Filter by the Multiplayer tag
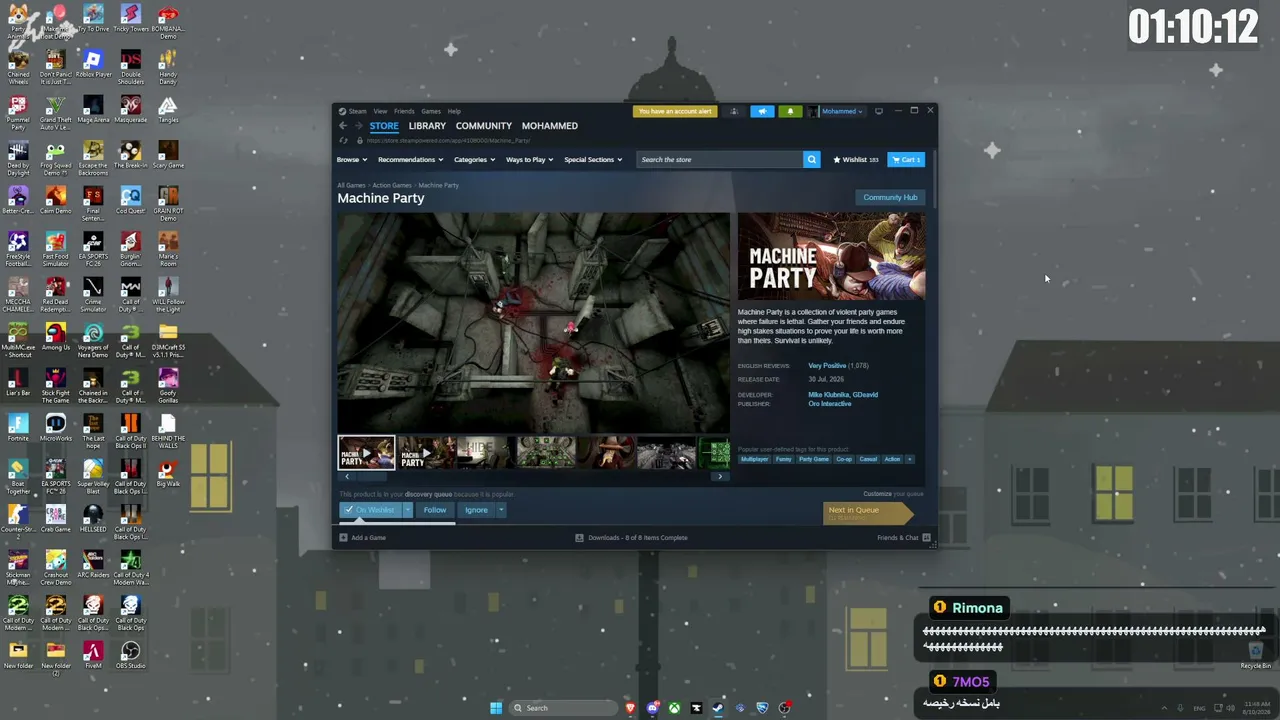This screenshot has width=1280, height=720. click(755, 459)
